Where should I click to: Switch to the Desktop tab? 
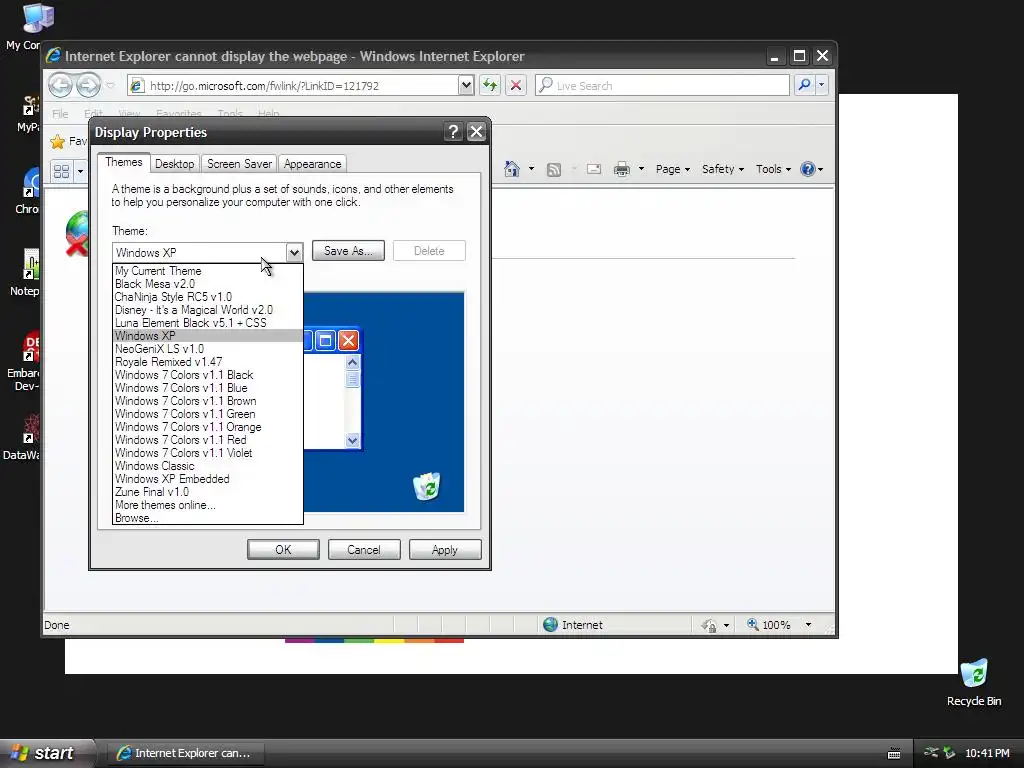tap(174, 164)
